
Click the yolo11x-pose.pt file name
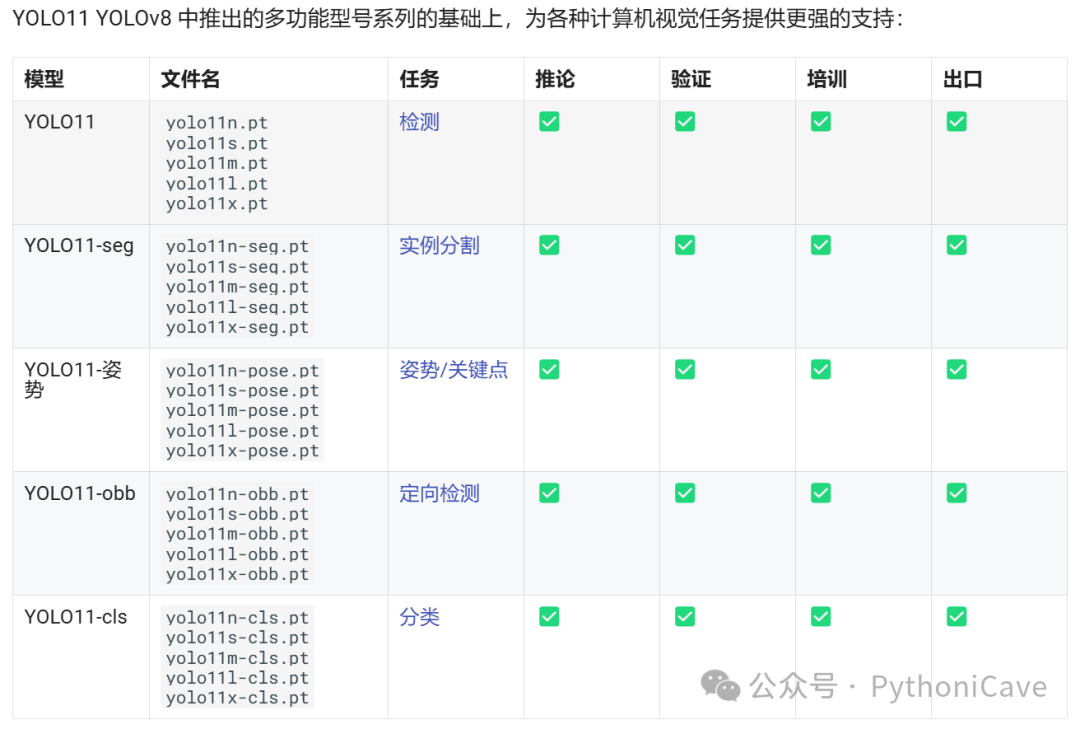[x=242, y=451]
